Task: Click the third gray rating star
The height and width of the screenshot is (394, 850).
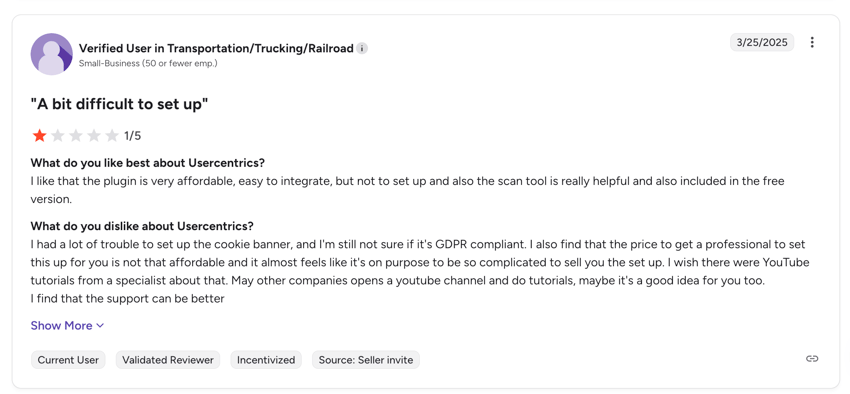Action: point(75,135)
